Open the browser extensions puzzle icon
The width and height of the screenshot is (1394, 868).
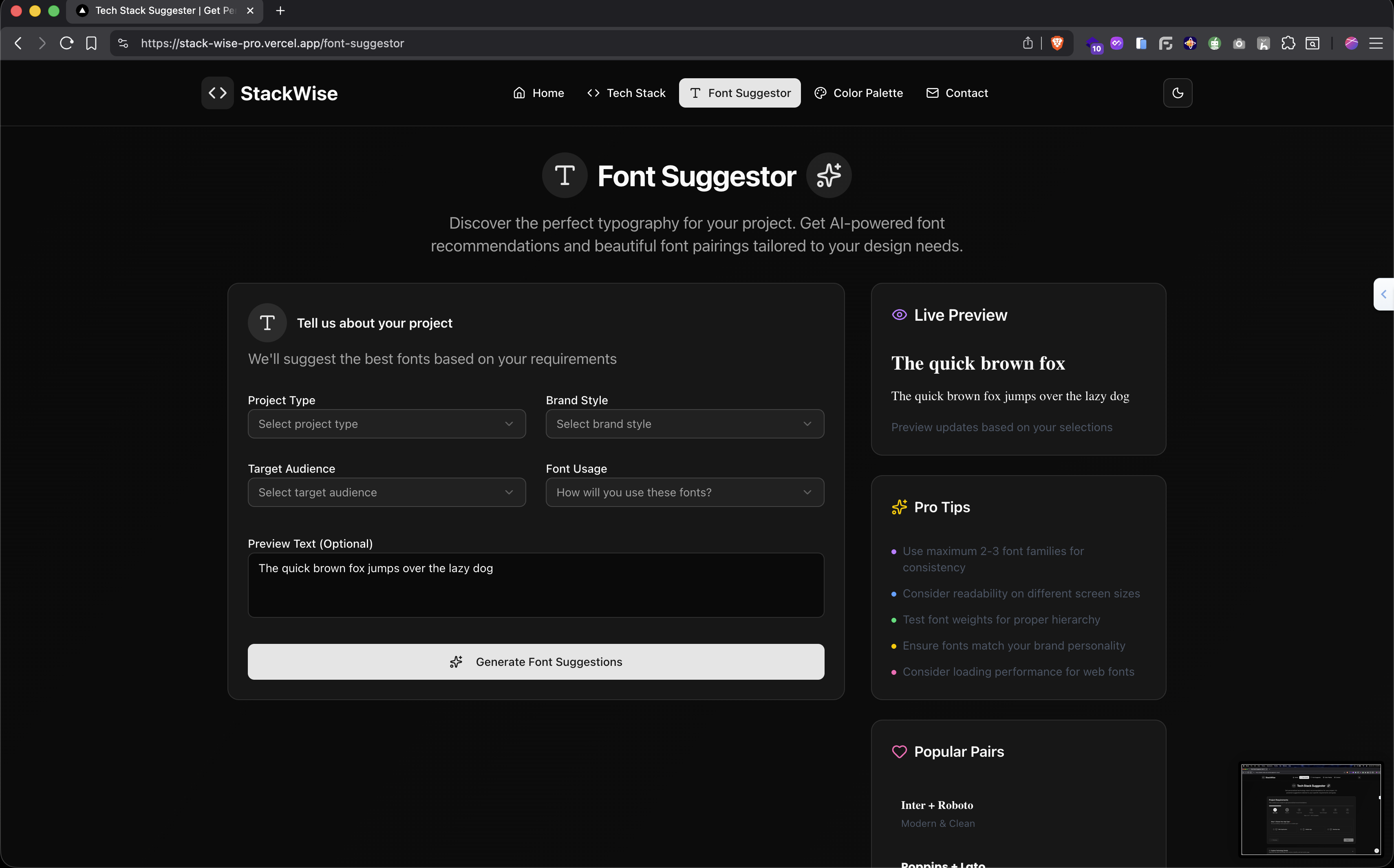[1288, 43]
